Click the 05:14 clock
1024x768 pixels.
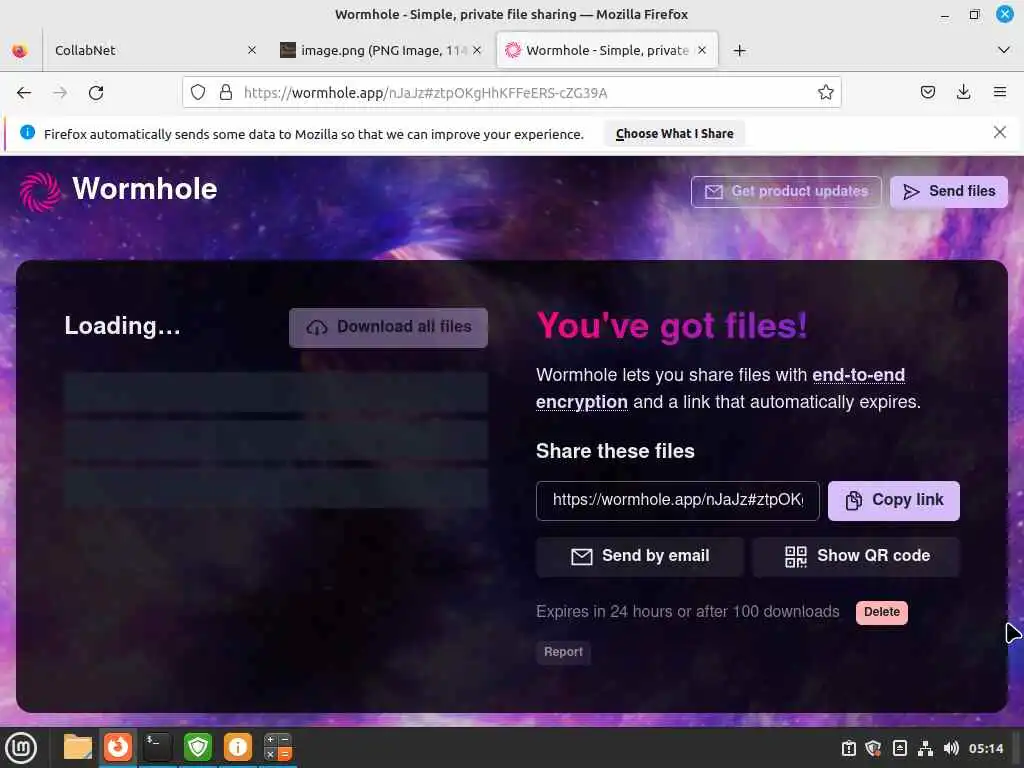(985, 748)
